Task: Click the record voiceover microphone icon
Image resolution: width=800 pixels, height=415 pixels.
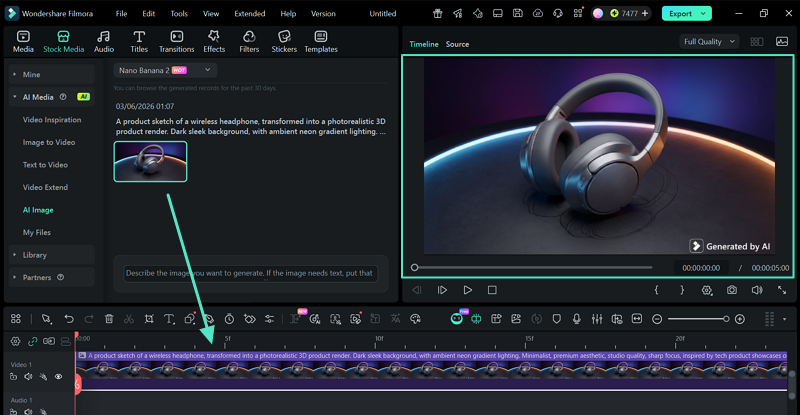Action: (577, 319)
